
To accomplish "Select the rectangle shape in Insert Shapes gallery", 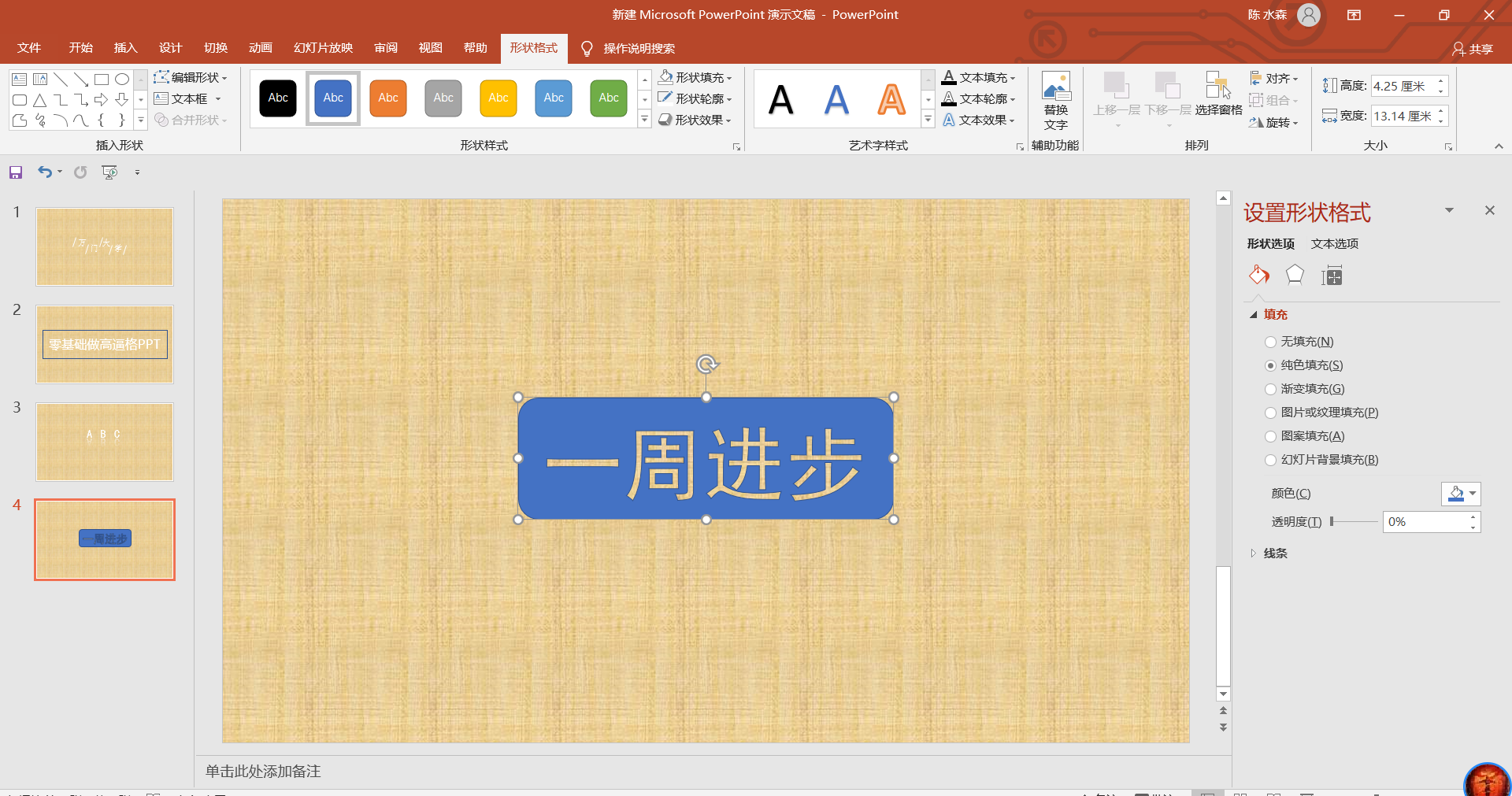I will 102,80.
